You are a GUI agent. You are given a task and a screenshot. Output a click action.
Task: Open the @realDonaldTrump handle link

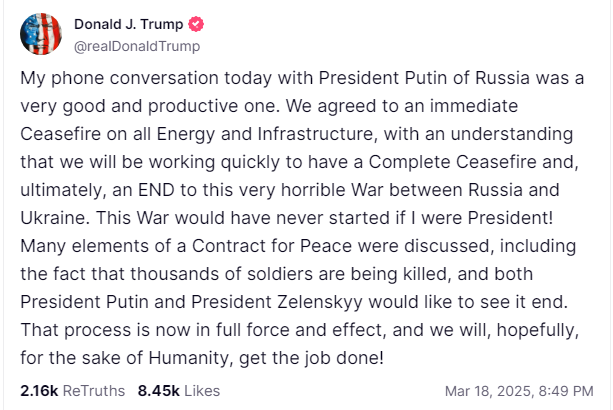137,45
